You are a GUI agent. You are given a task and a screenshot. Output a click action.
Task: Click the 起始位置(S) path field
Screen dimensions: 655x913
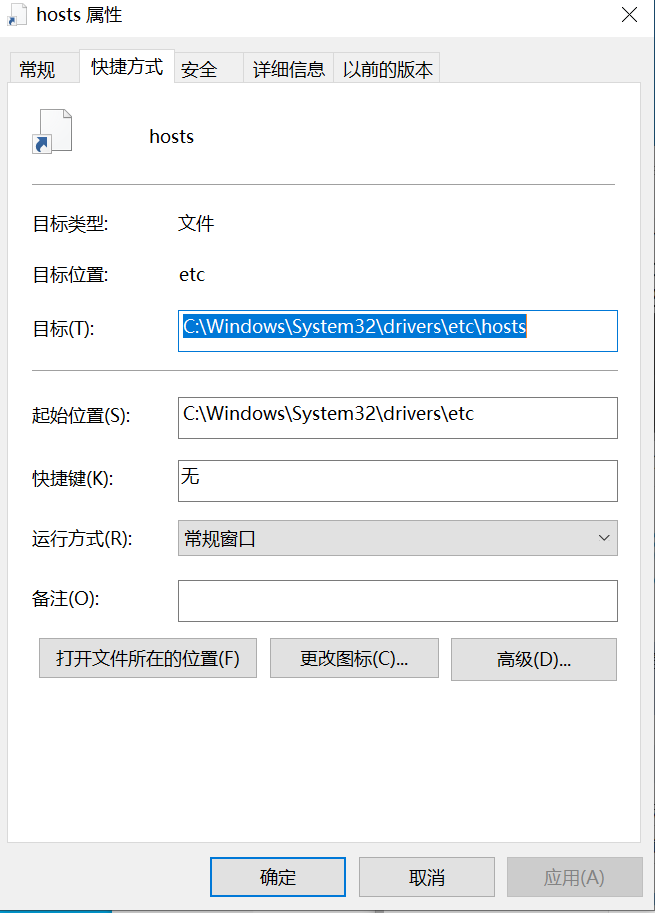pyautogui.click(x=398, y=417)
